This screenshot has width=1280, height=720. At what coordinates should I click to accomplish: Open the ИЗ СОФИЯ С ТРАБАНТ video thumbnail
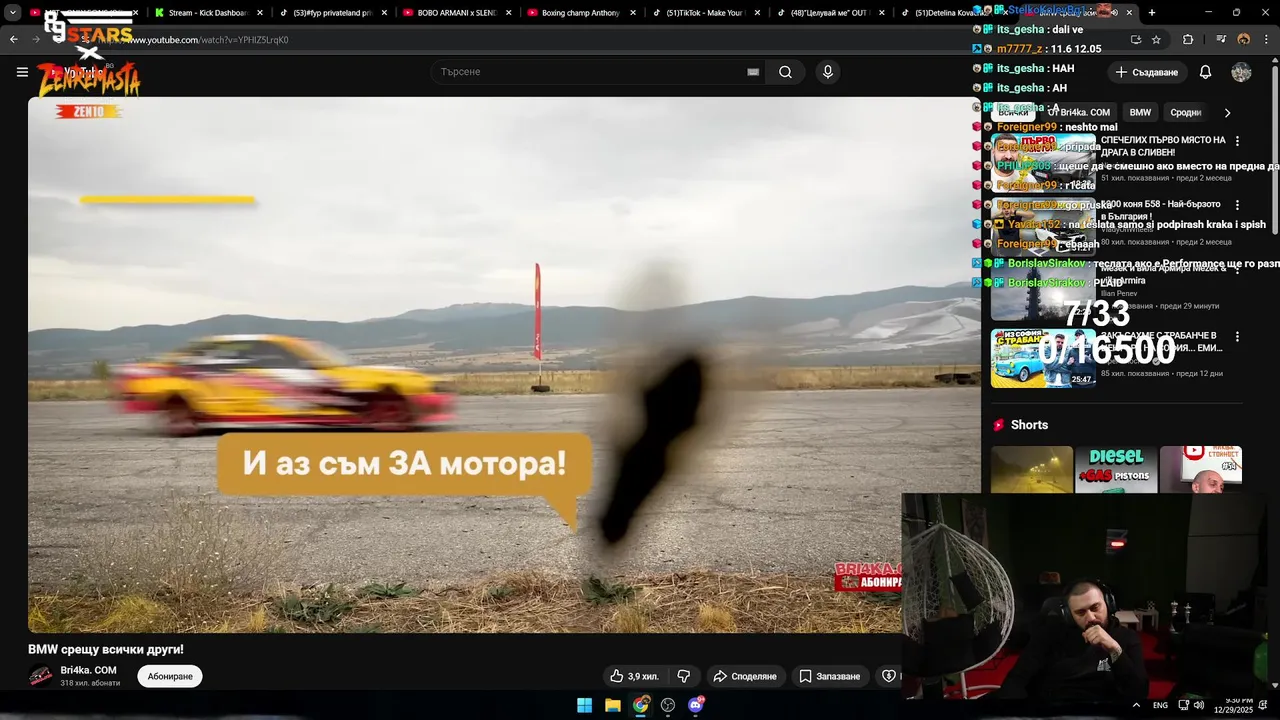tap(1042, 358)
